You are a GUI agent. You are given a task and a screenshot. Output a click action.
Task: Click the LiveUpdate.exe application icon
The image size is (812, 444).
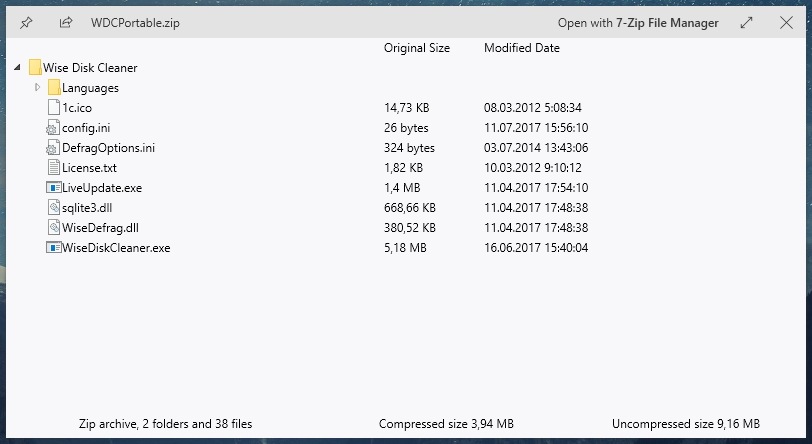pos(53,188)
